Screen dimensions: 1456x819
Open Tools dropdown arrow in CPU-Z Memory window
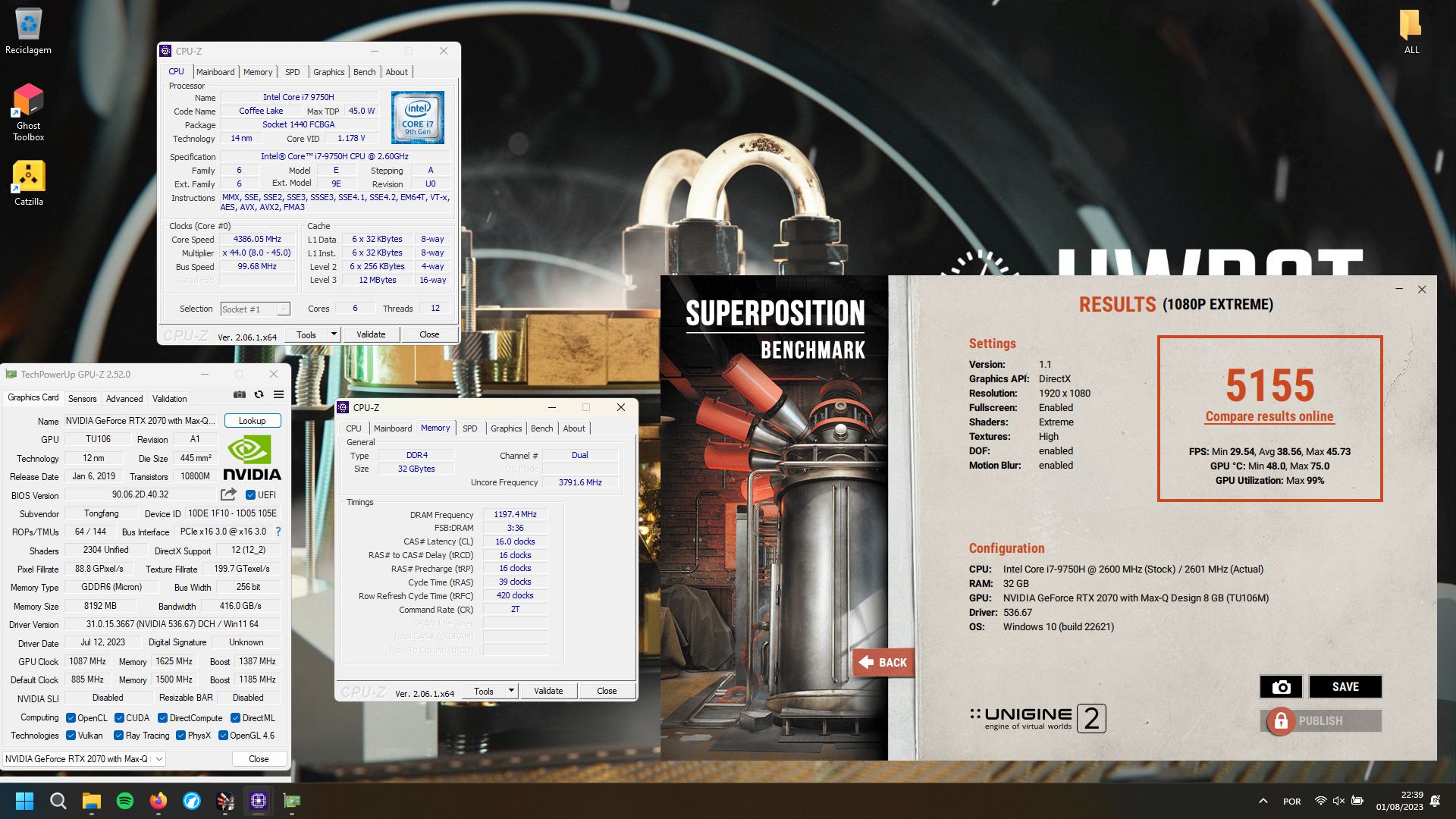click(x=511, y=691)
